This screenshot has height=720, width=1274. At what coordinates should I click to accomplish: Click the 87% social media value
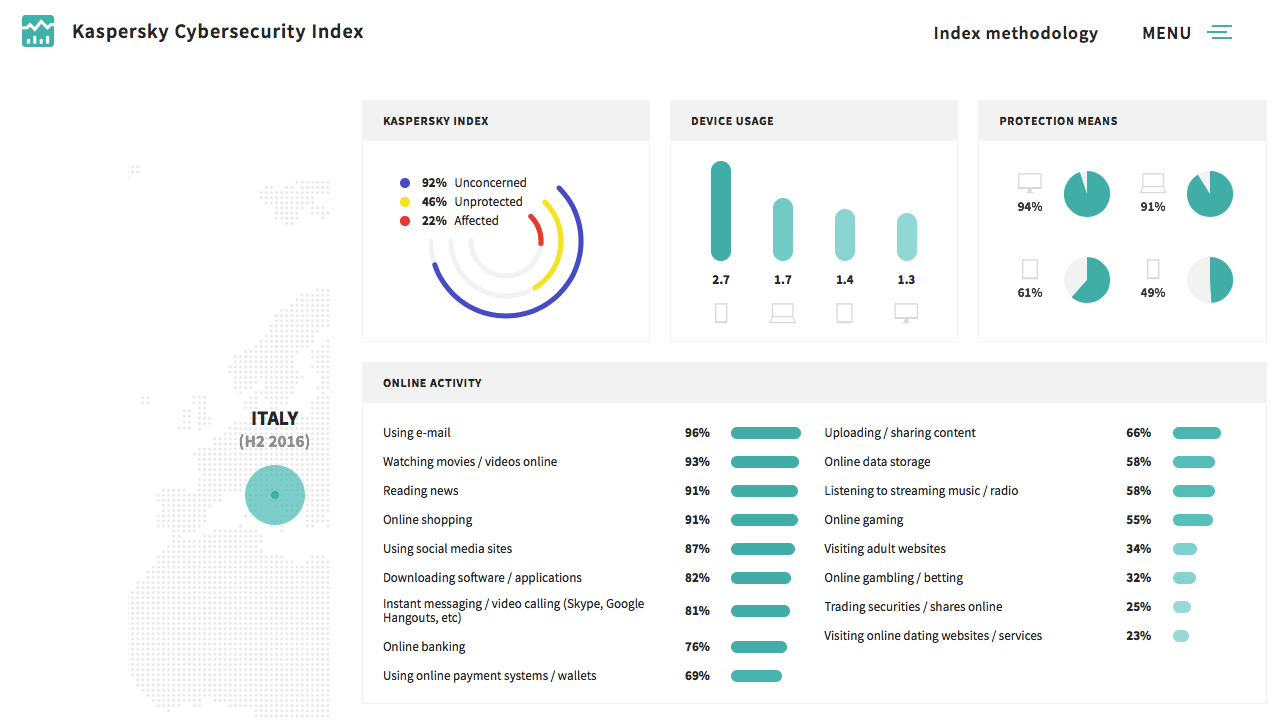pos(697,549)
